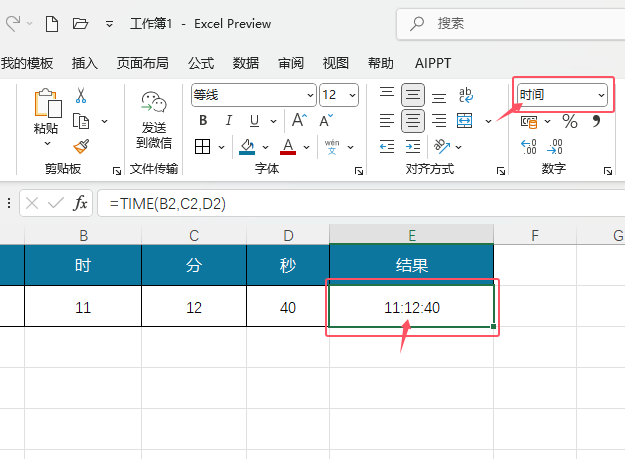Toggle Bold formatting
The height and width of the screenshot is (459, 625).
point(203,120)
